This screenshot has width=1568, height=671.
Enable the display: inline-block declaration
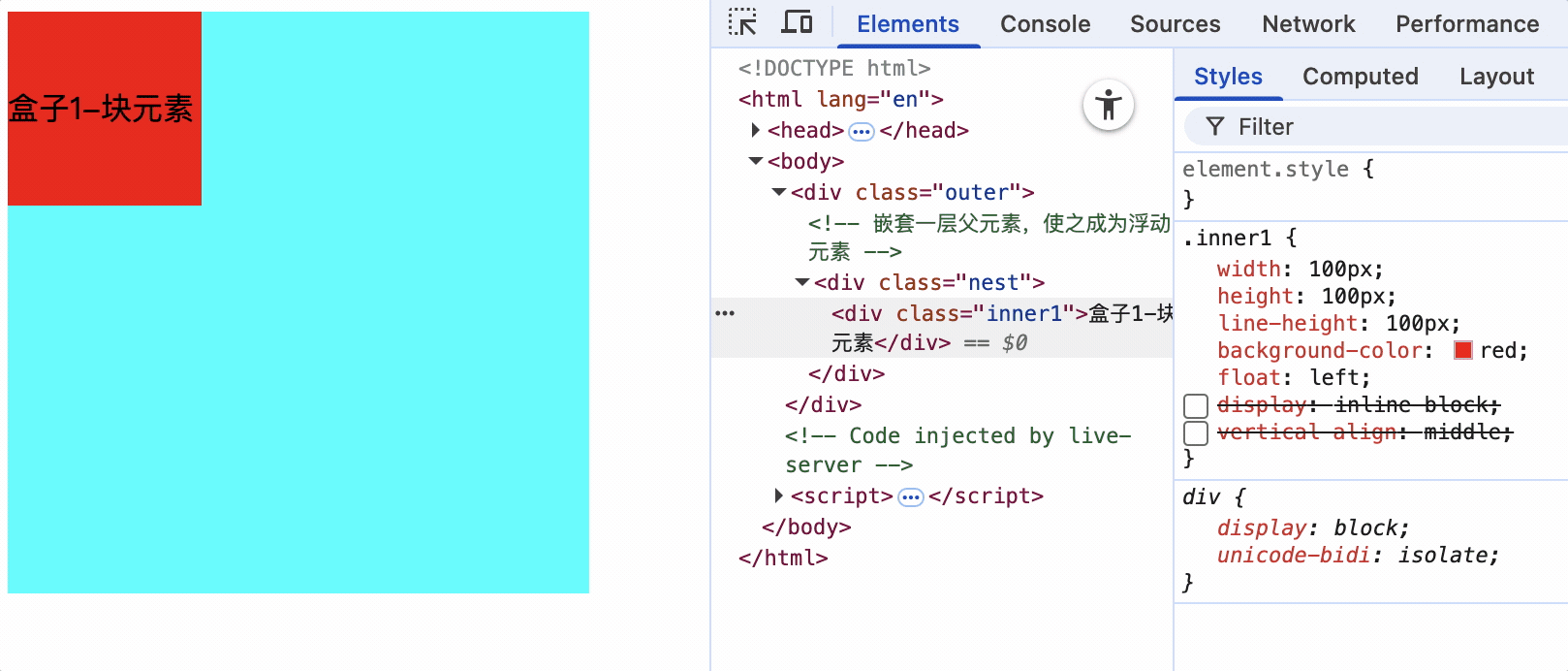pos(1196,405)
